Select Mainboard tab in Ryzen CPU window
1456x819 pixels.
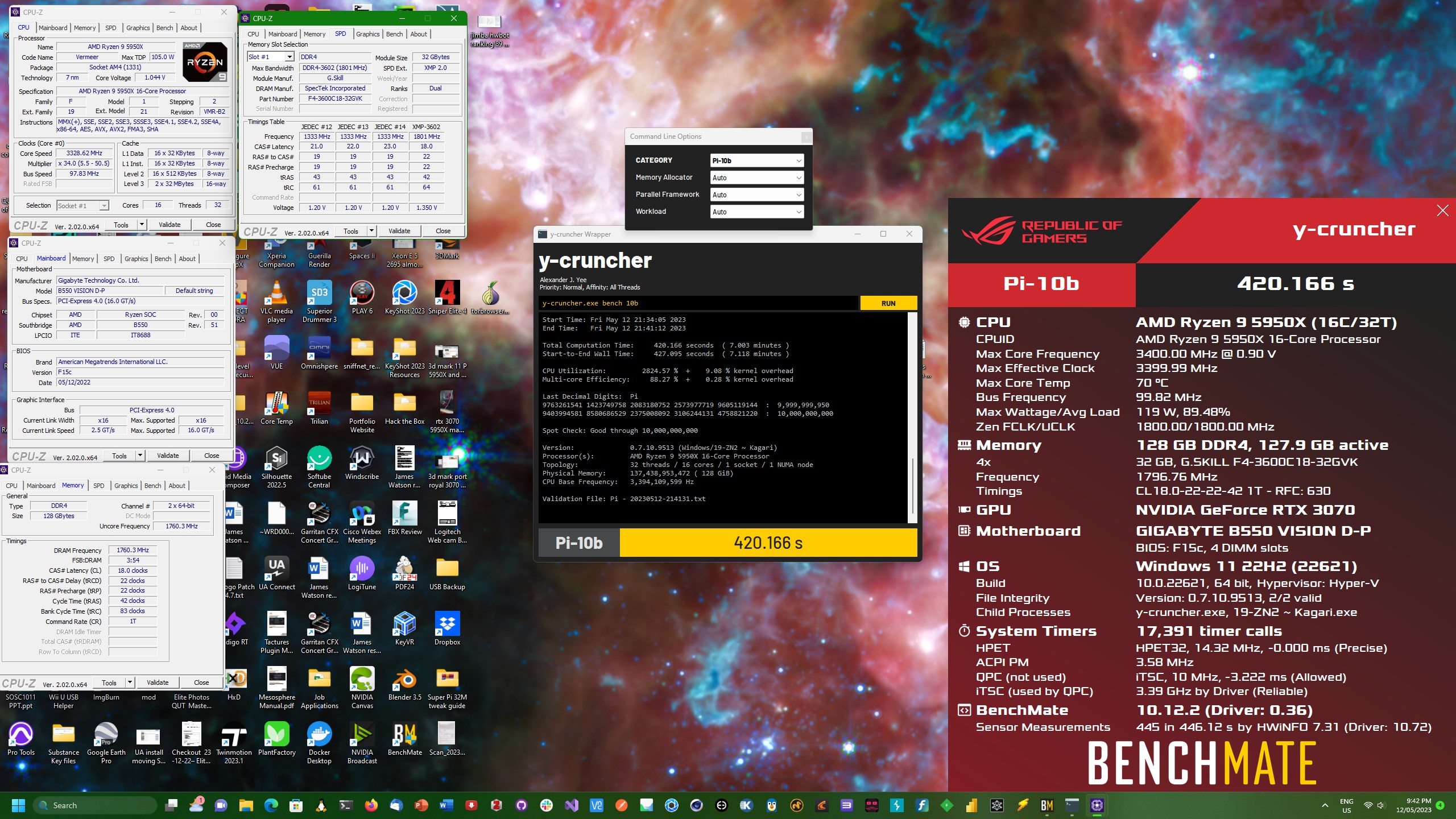click(x=53, y=28)
